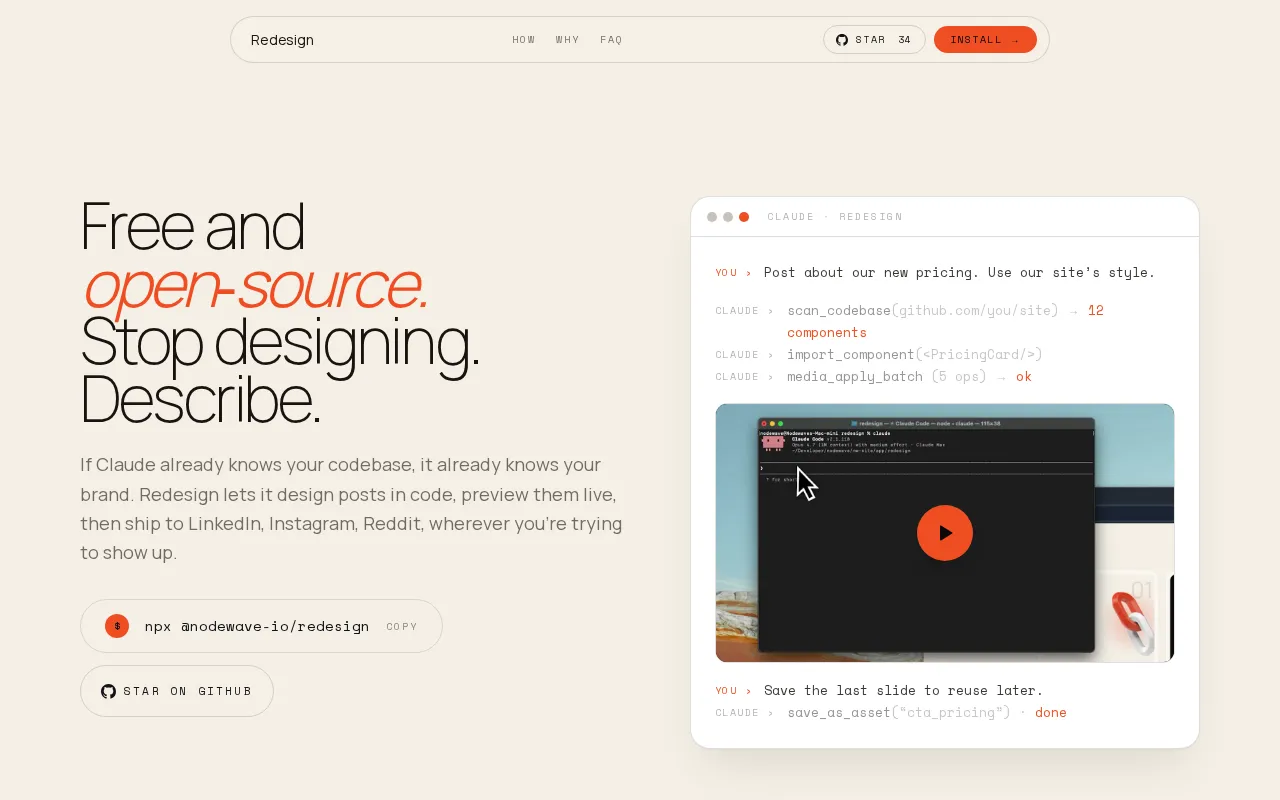This screenshot has width=1280, height=800.
Task: Copy the npx install command
Action: tap(402, 627)
